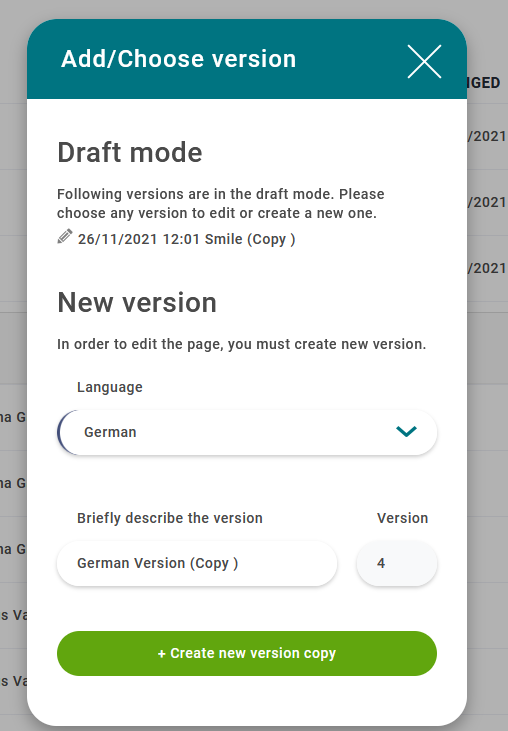Screen dimensions: 508x731
Task: Click the draft mode explanation paragraph
Action: pos(220,204)
